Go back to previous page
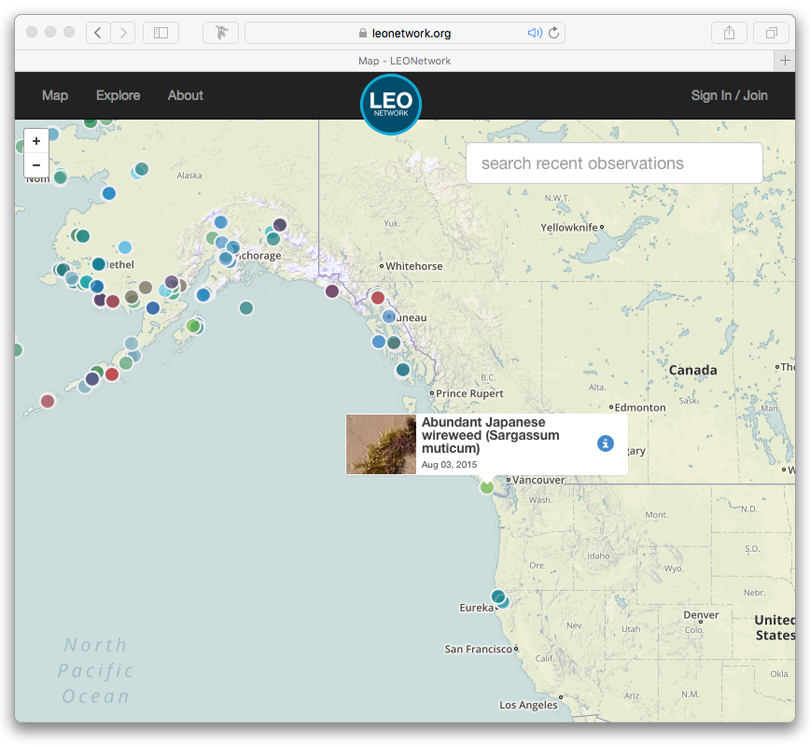 98,33
